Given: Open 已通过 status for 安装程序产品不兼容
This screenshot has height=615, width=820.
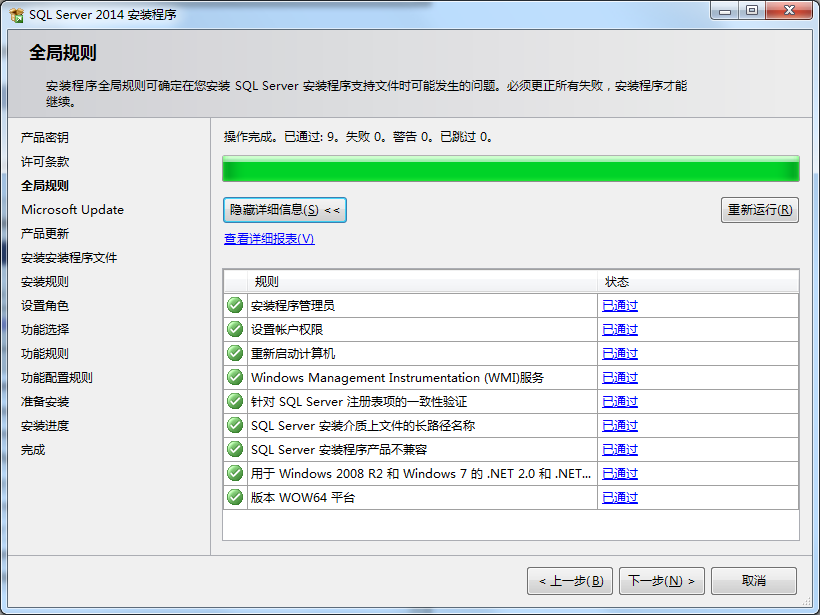Looking at the screenshot, I should click(620, 450).
